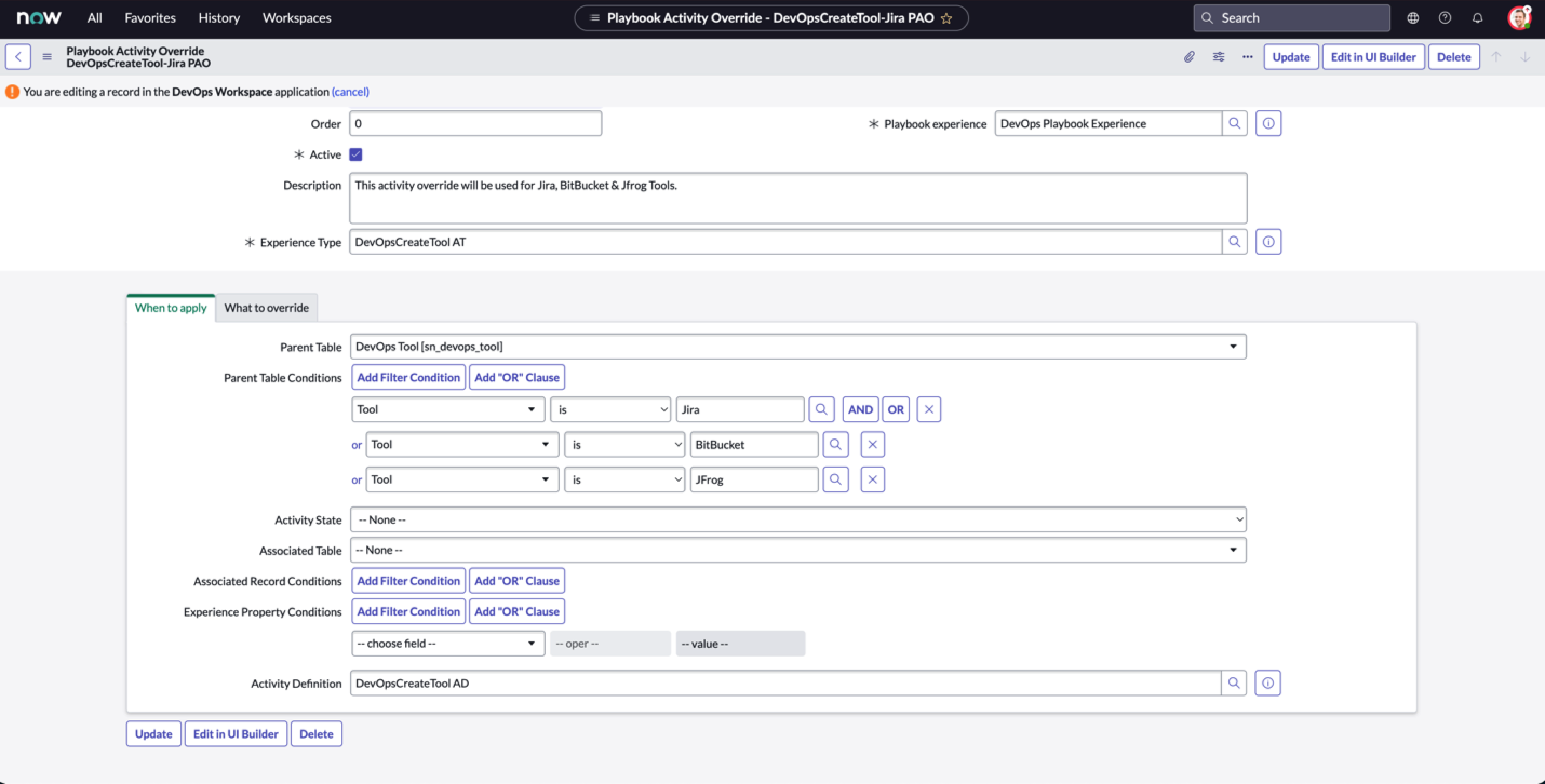Add Filter Condition for Associated Record Conditions

pyautogui.click(x=408, y=581)
